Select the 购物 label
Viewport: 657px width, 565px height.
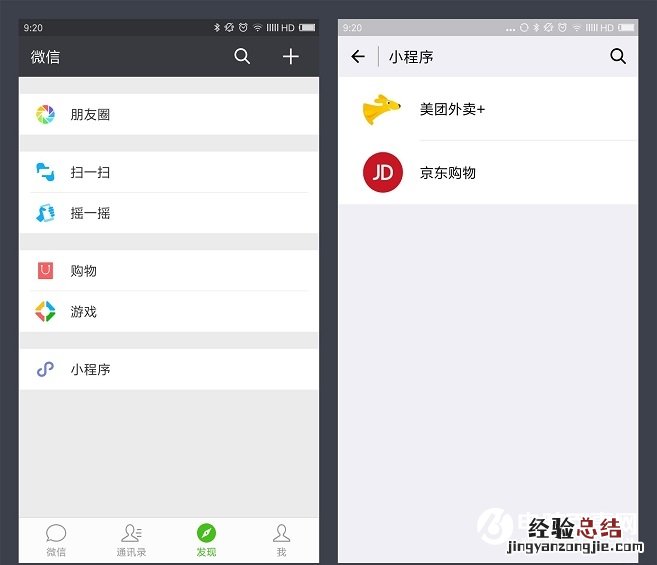83,271
